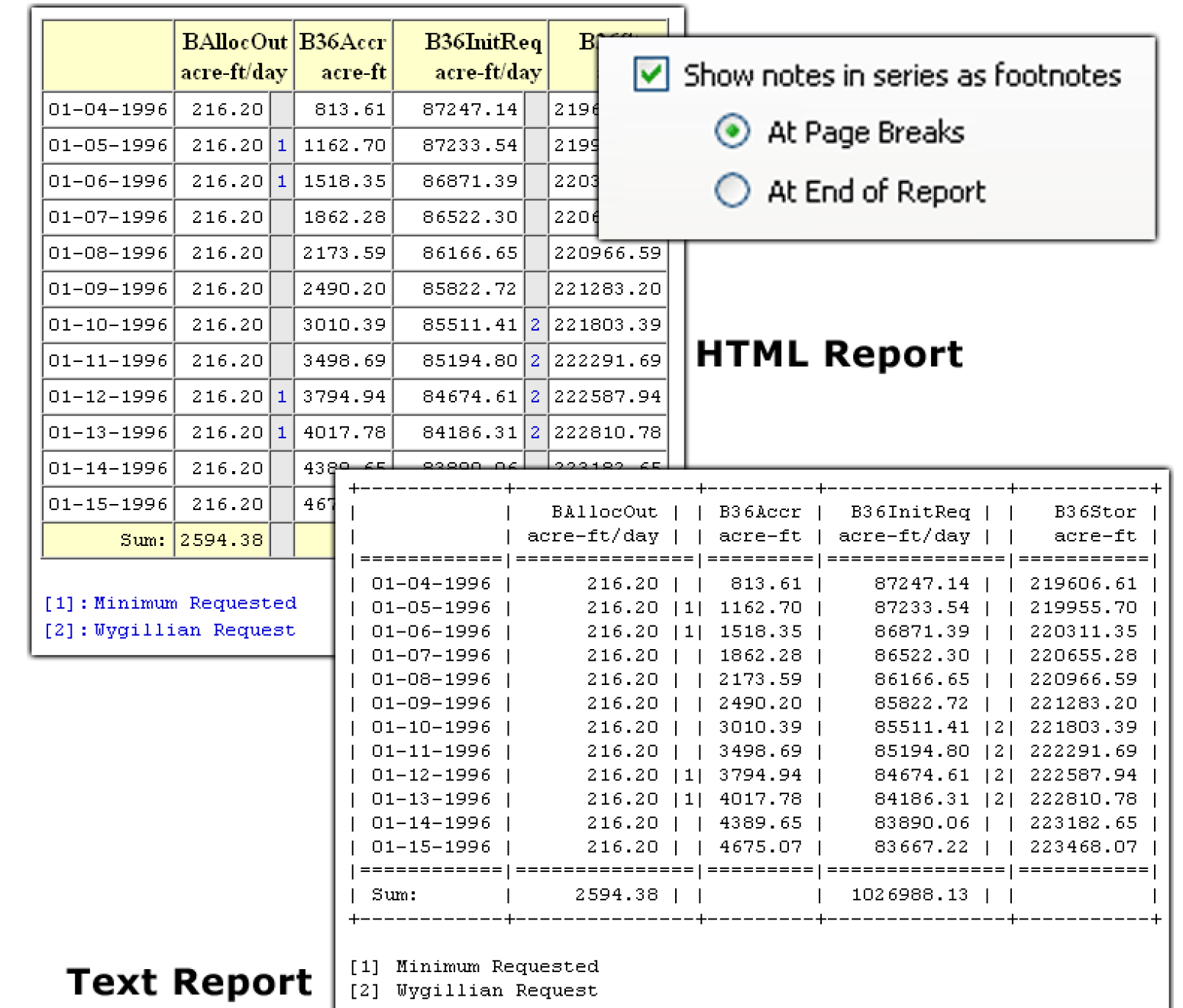Select the 2594.38 sum cell in HTML table

(x=221, y=540)
